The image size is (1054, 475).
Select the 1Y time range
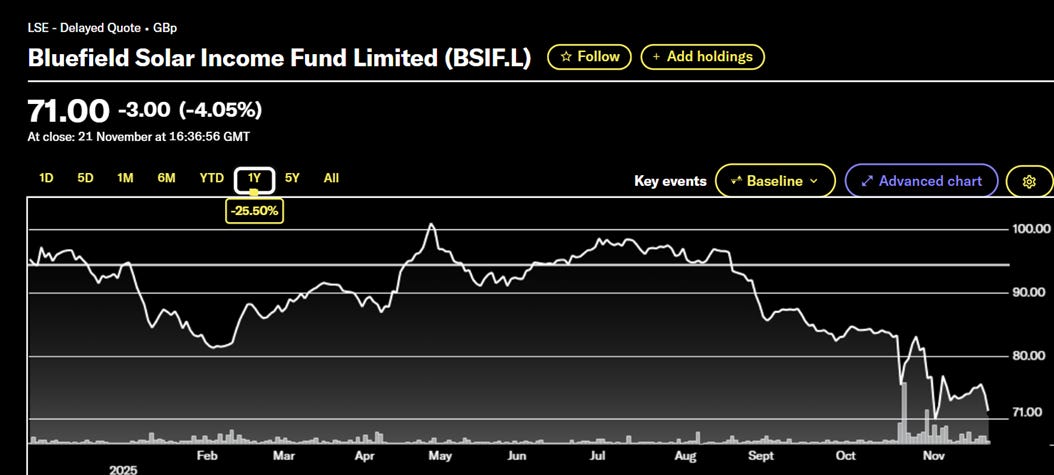pyautogui.click(x=254, y=179)
